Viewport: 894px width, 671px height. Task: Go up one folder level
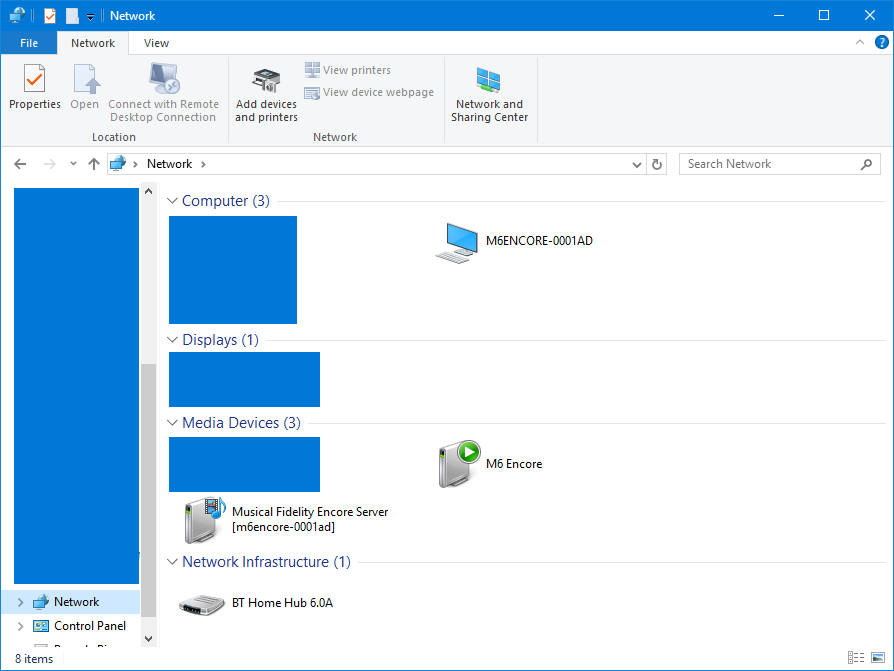click(94, 164)
